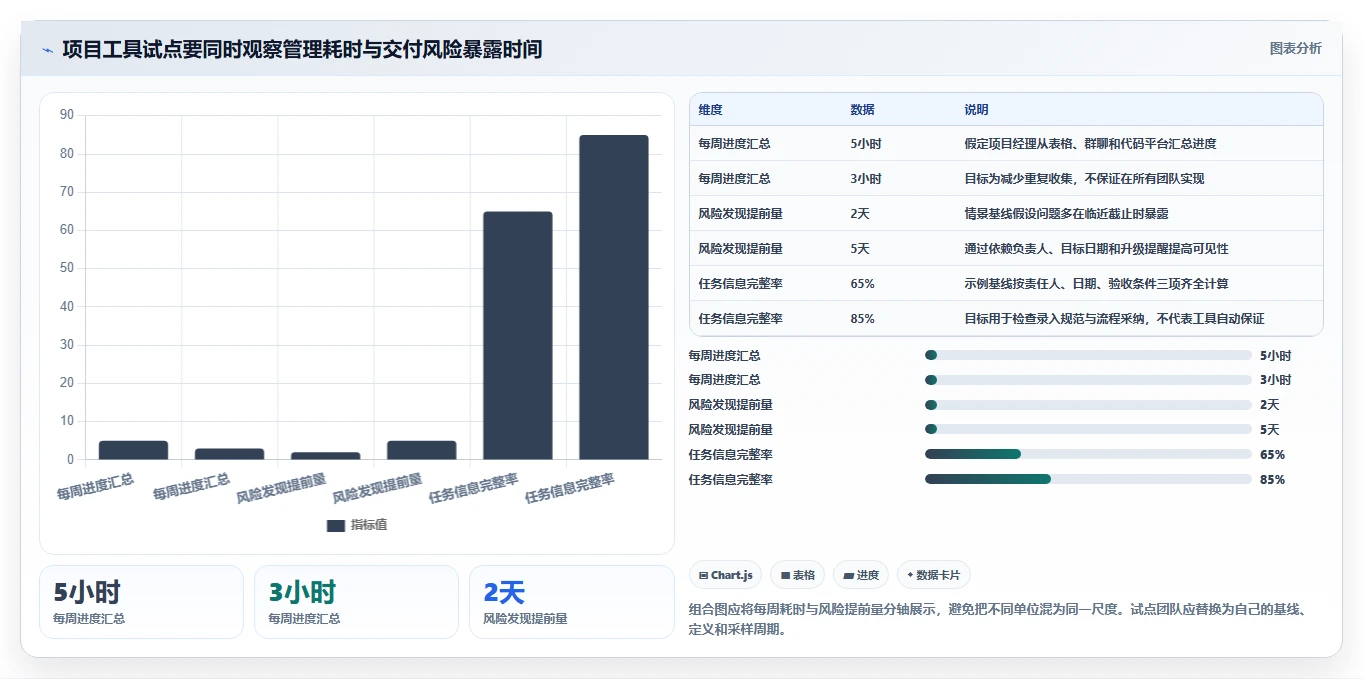The height and width of the screenshot is (679, 1363).
Task: Click the progress bar labeled 5天
Action: click(1088, 430)
